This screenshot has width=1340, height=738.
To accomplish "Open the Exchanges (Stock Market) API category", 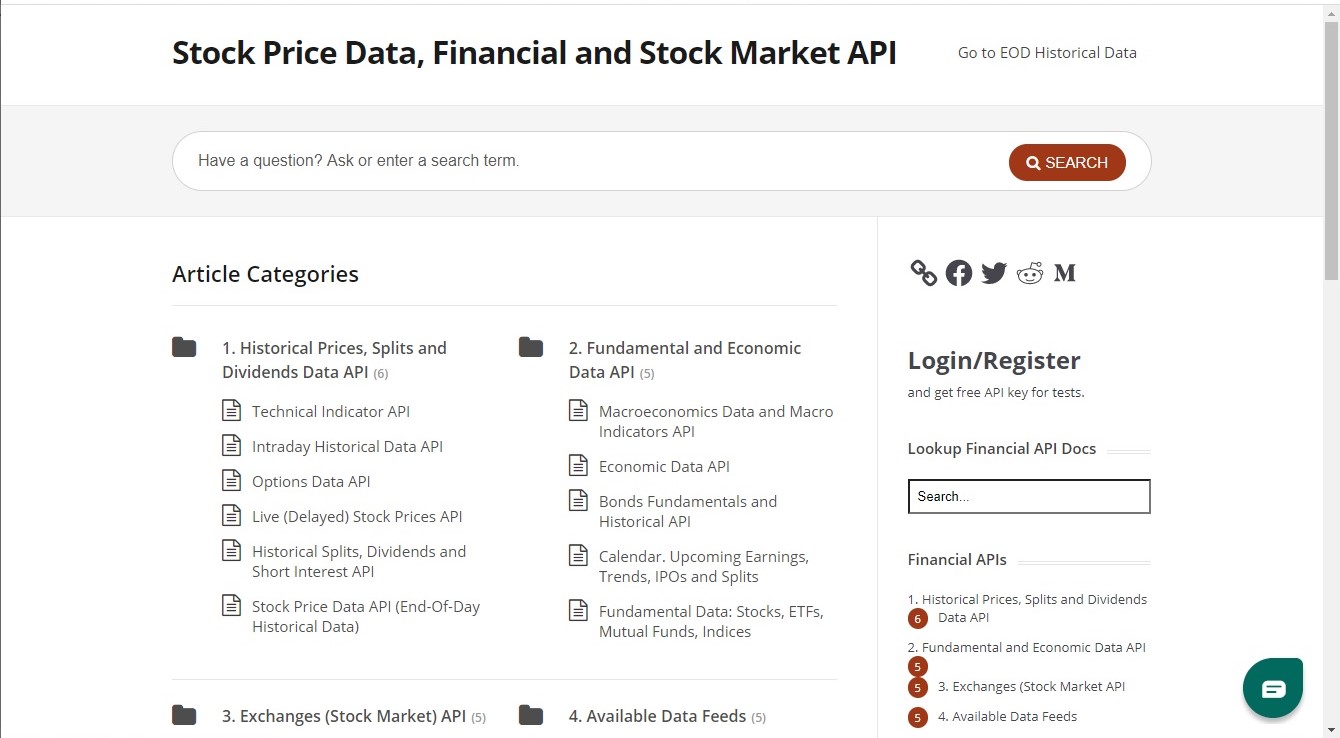I will tap(344, 715).
